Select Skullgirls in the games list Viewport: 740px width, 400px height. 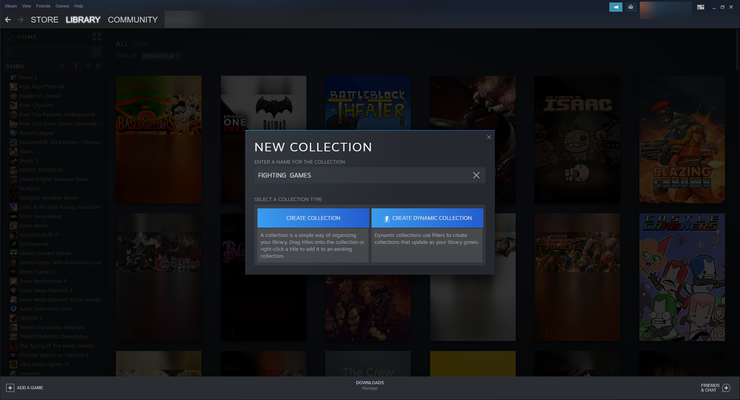(29, 188)
